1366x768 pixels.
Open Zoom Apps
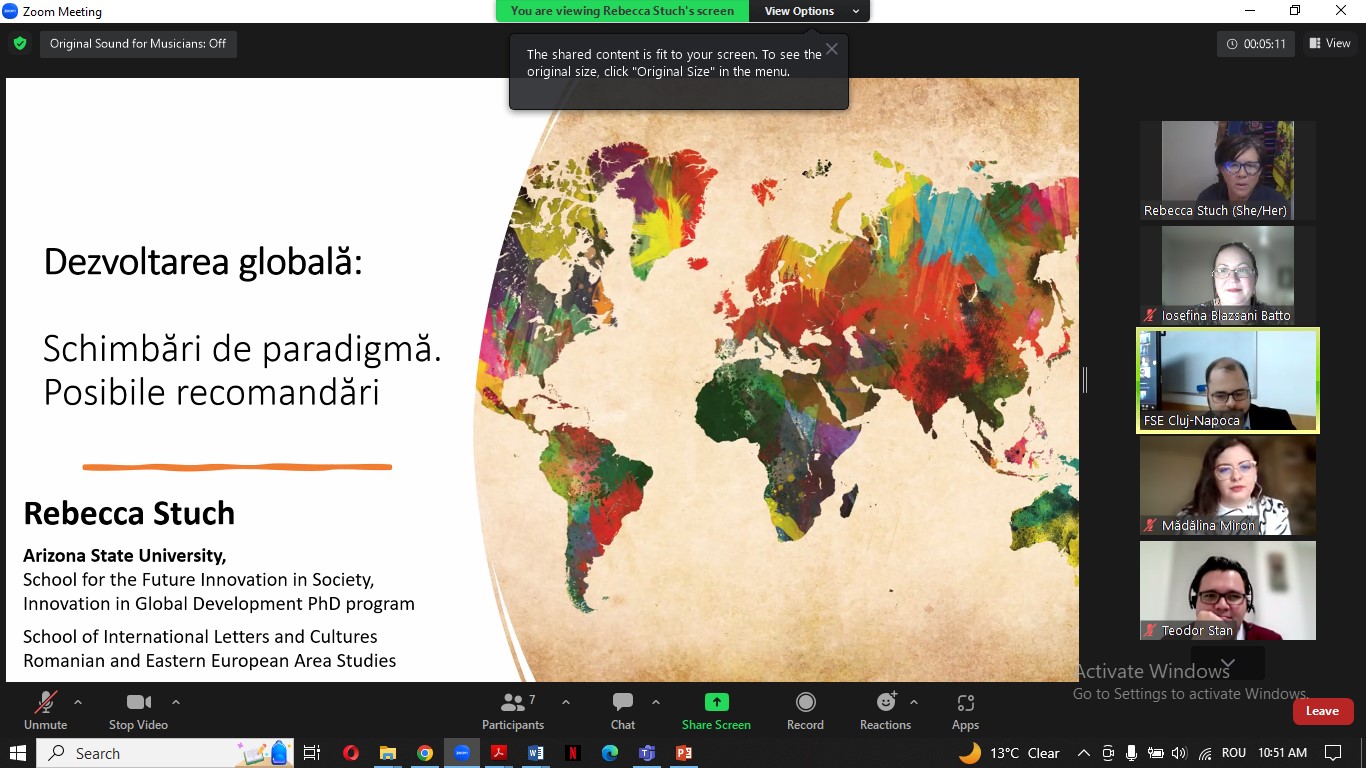point(965,711)
